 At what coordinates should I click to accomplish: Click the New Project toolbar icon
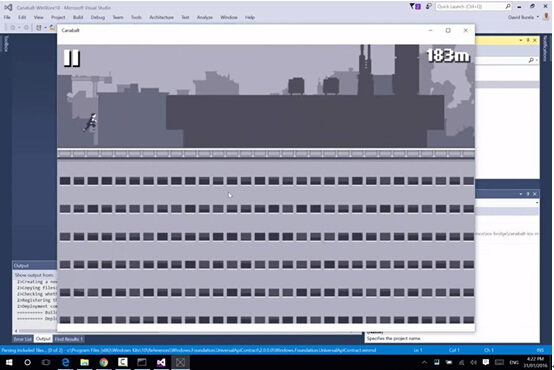point(39,28)
